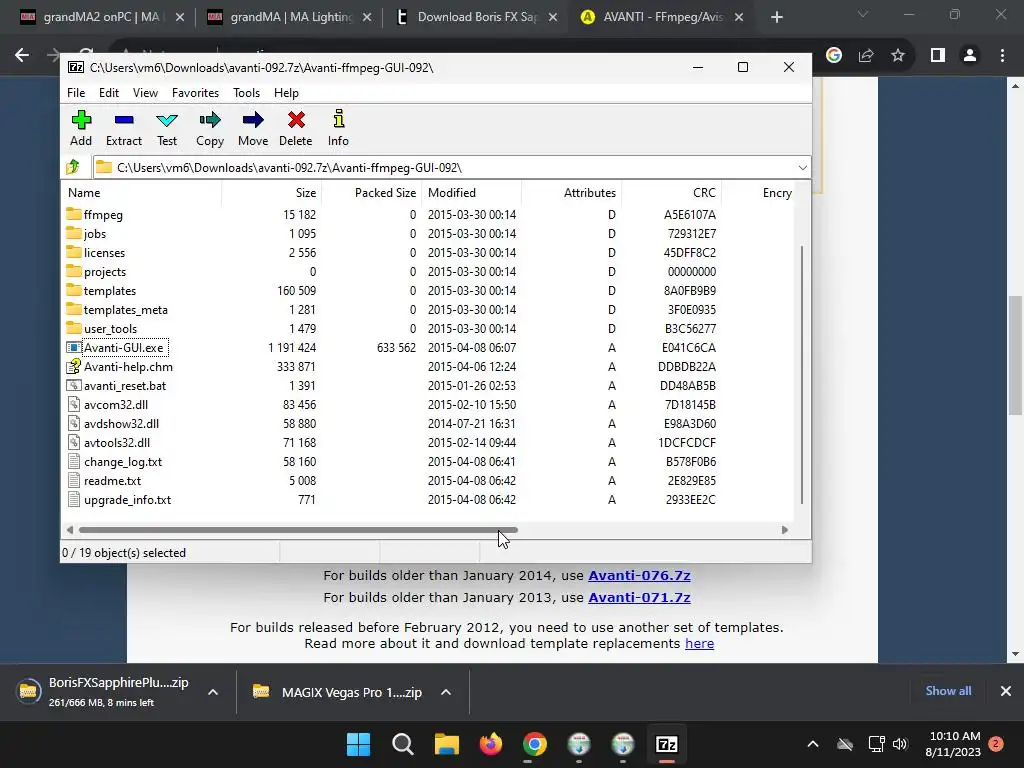Select the user_tools folder
Screen dimensions: 1024x768
[110, 328]
